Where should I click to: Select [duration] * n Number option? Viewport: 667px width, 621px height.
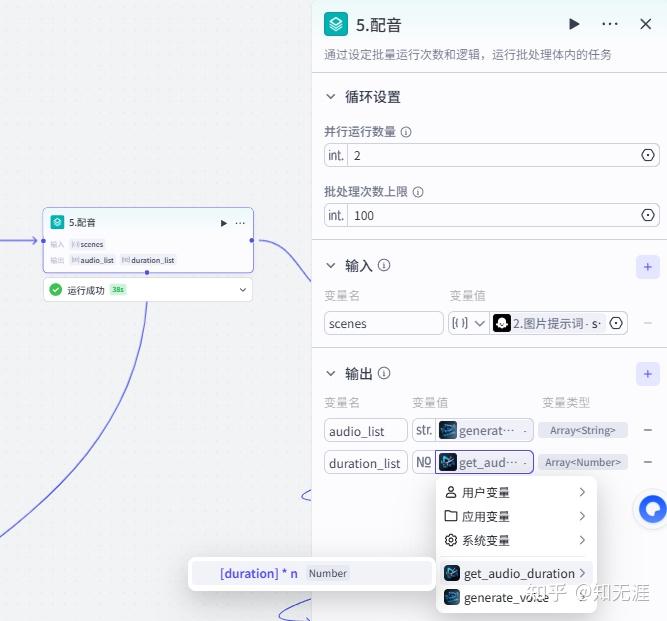tap(312, 573)
